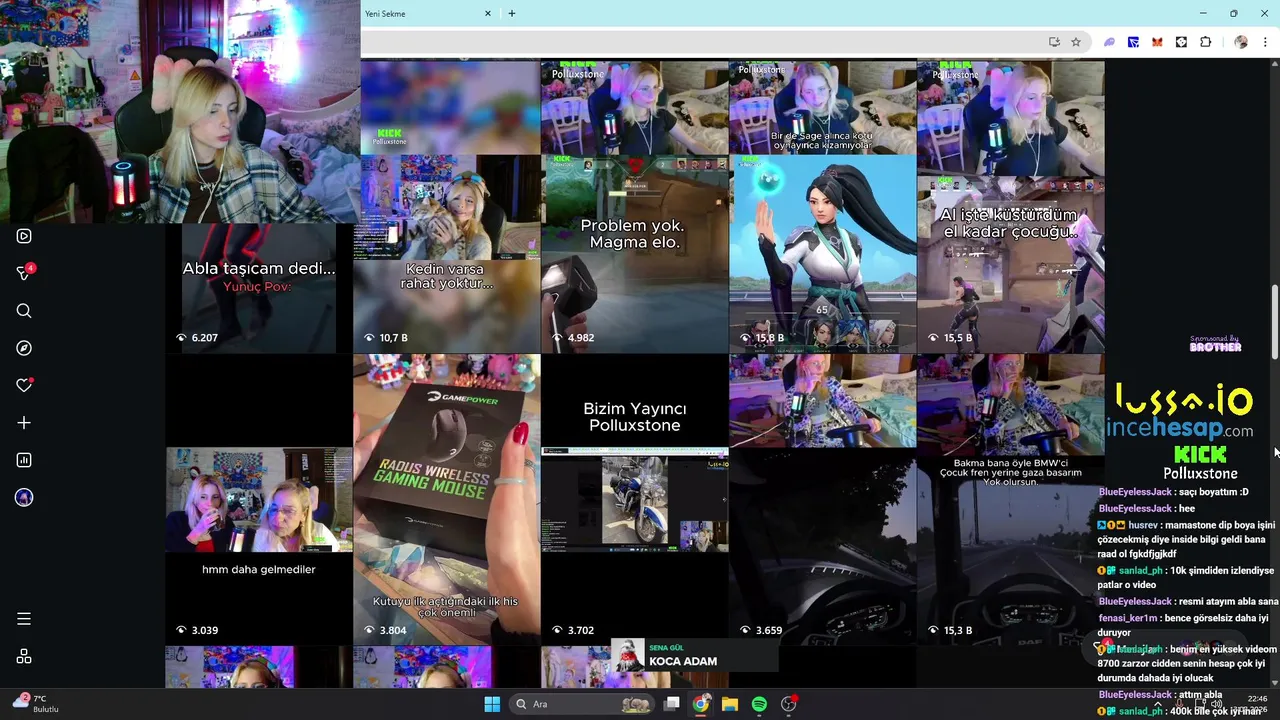Click the black-and-white face extension icon

point(1181,42)
